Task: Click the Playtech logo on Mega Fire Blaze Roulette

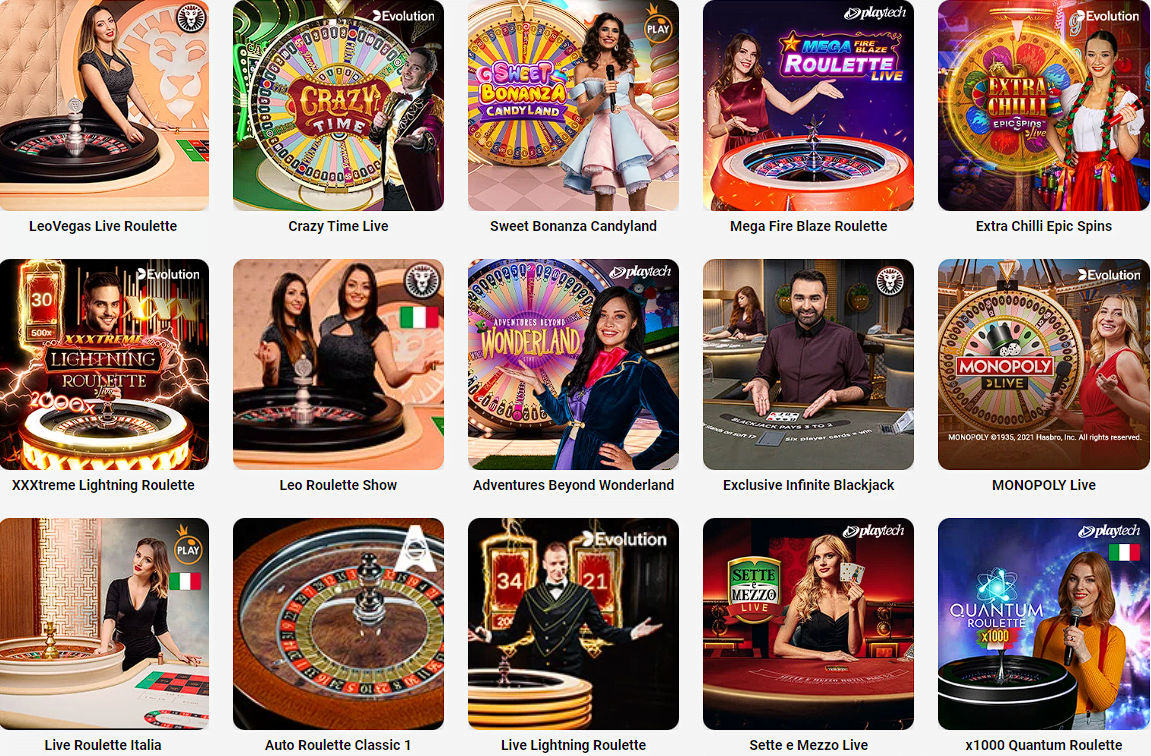Action: click(x=875, y=12)
